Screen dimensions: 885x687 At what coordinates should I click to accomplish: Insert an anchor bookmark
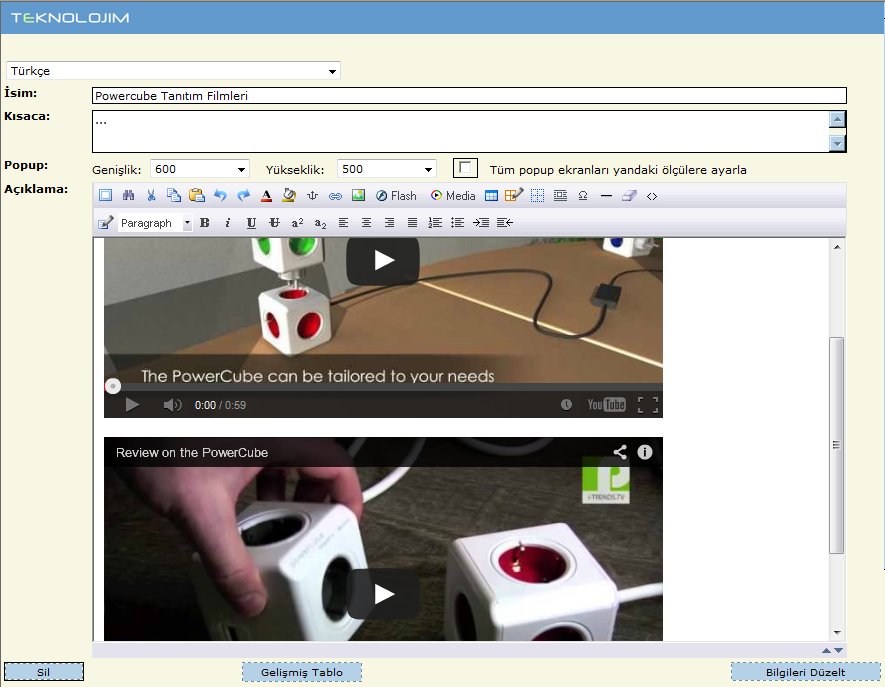click(312, 196)
